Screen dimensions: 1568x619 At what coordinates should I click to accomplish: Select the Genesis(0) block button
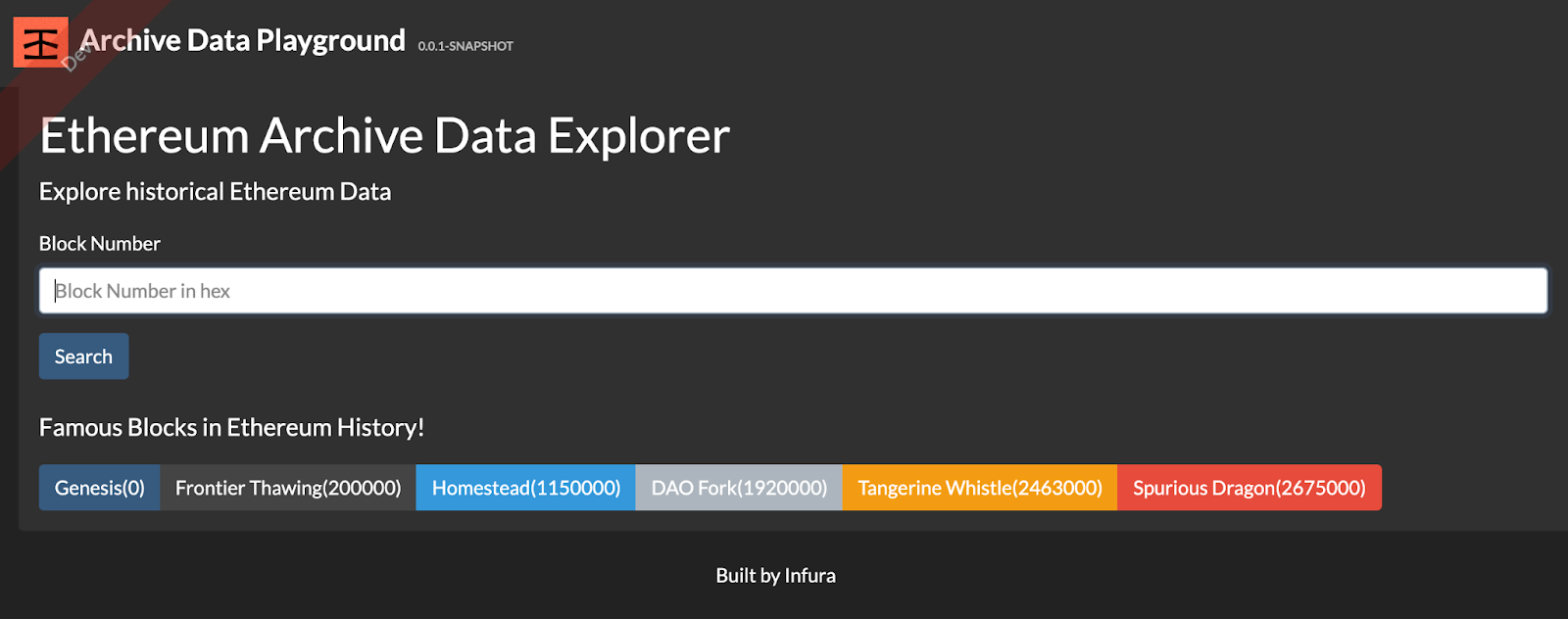(x=99, y=488)
